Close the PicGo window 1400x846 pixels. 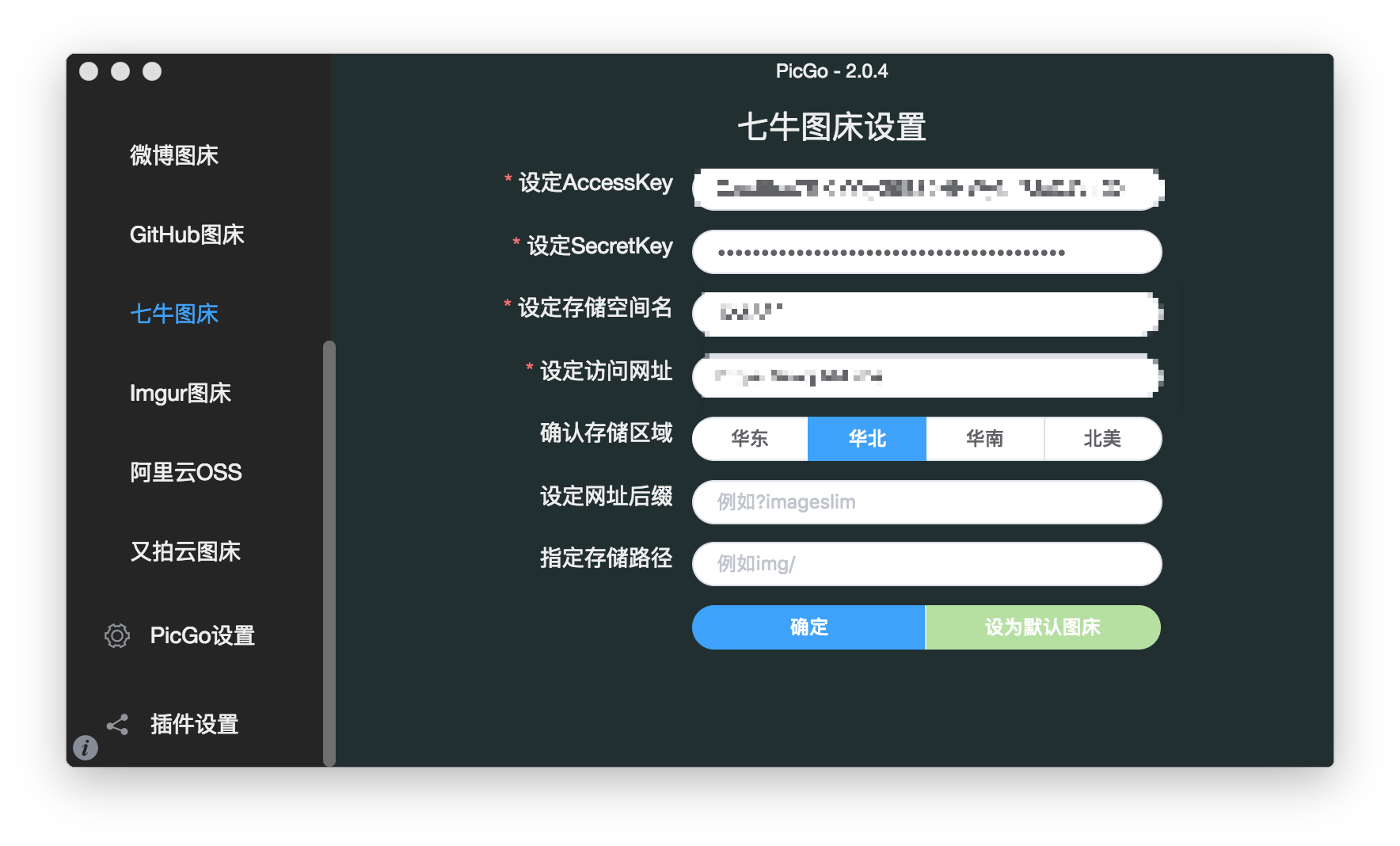click(89, 71)
